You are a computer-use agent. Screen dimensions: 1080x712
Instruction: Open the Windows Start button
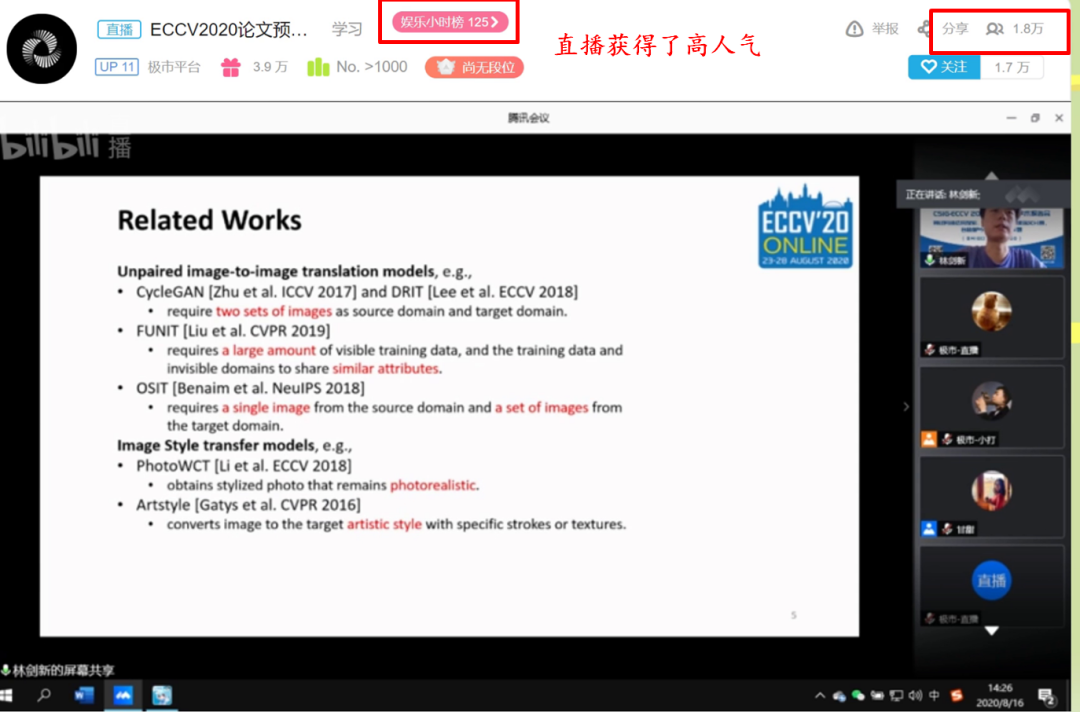point(7,695)
